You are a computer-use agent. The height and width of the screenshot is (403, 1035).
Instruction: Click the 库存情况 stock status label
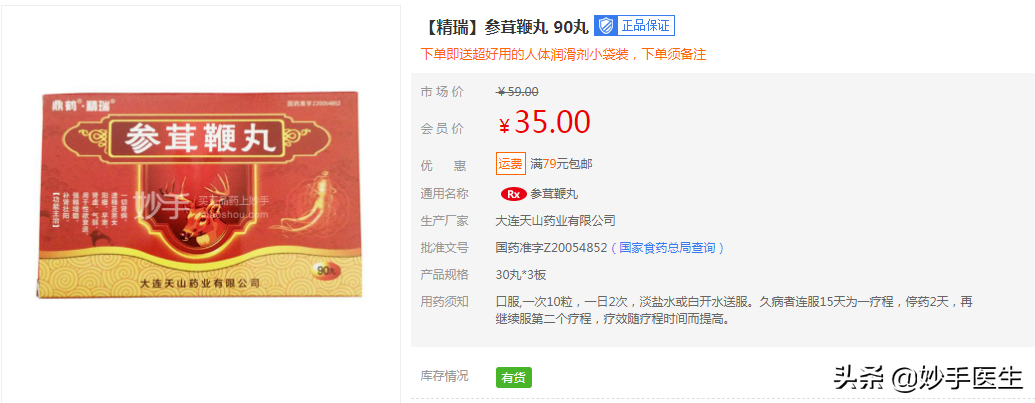[444, 376]
